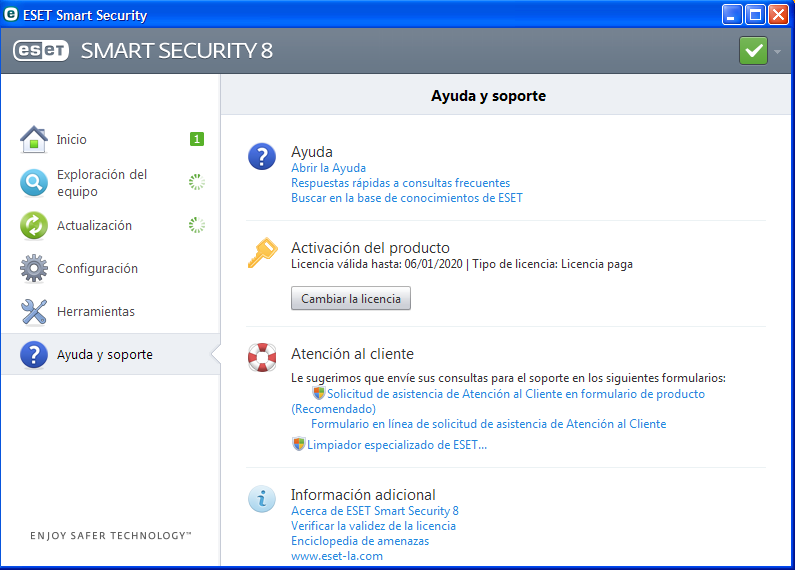795x570 pixels.
Task: Click the Información adicional heading
Action: click(363, 494)
